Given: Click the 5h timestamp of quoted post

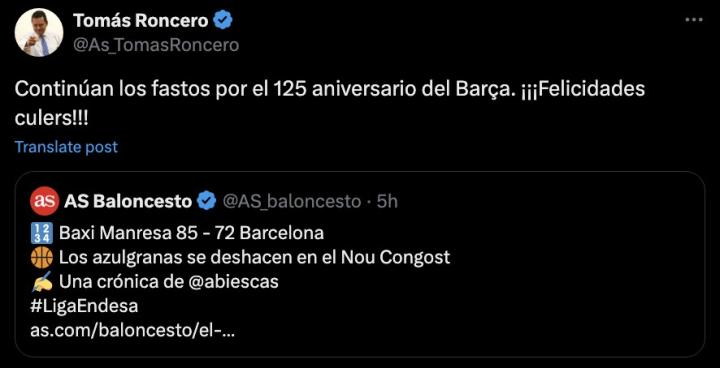Looking at the screenshot, I should (x=387, y=201).
